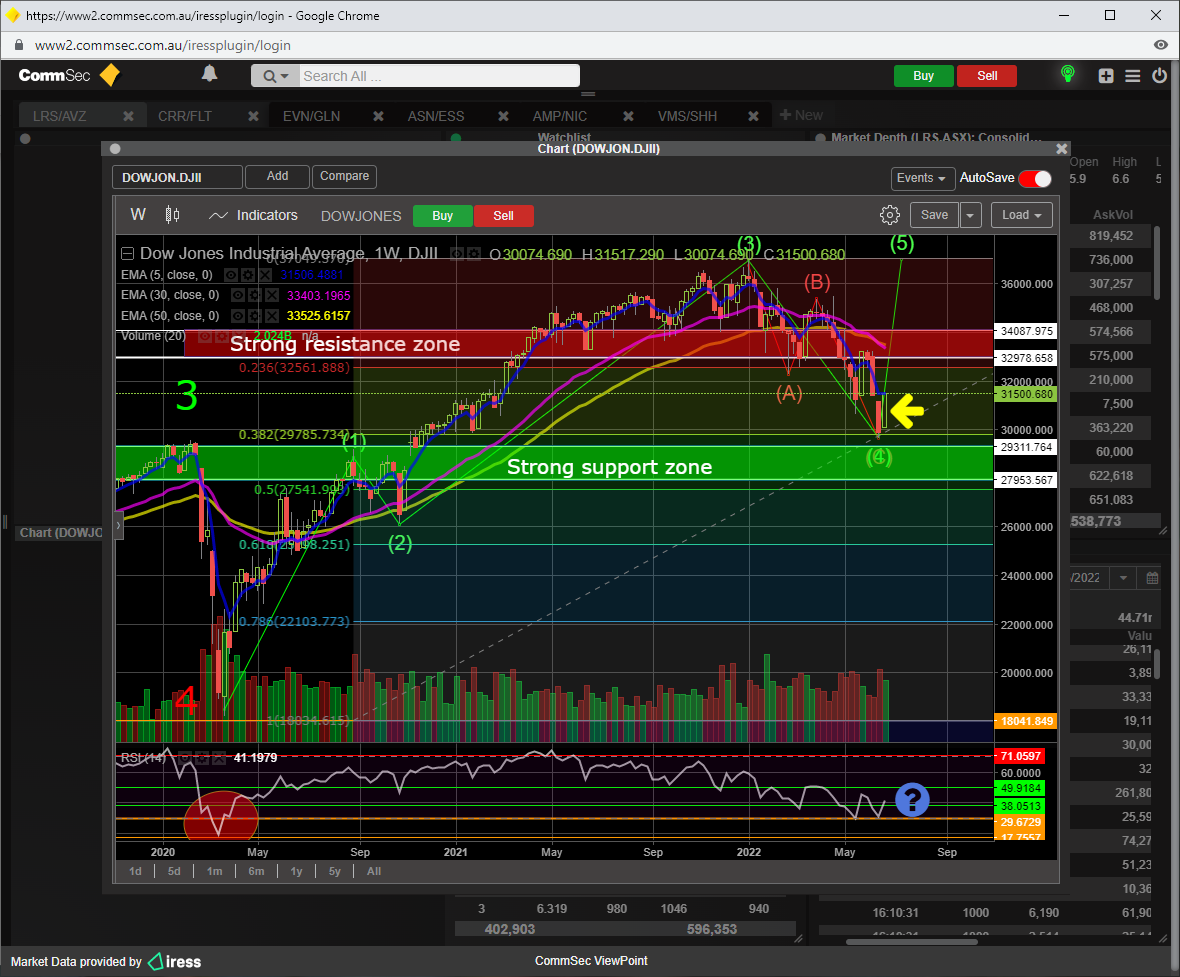Select the 6m time range
Viewport: 1180px width, 977px height.
coord(257,871)
